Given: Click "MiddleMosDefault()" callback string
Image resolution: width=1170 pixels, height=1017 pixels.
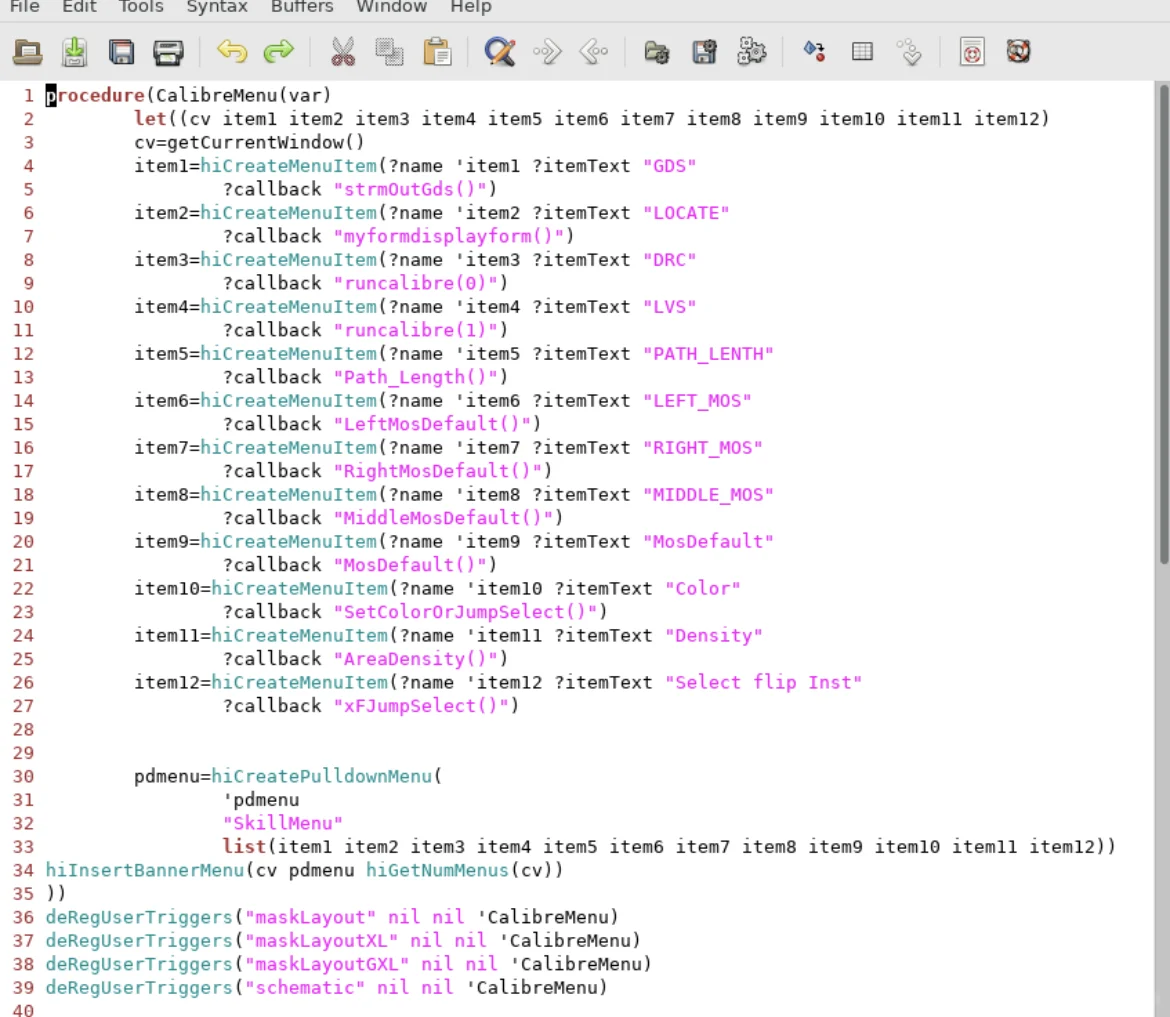Looking at the screenshot, I should pos(443,519).
